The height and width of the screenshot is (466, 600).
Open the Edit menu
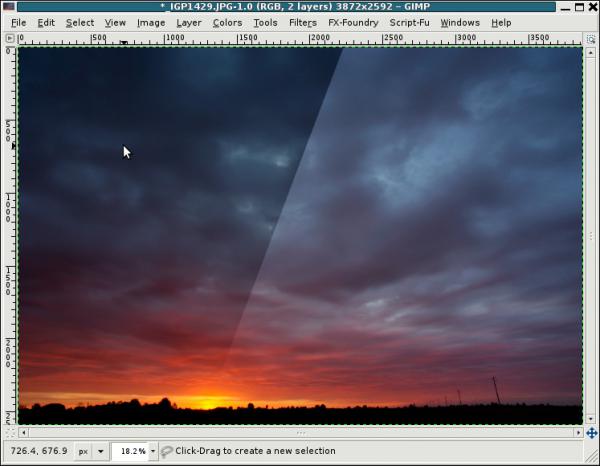(46, 23)
